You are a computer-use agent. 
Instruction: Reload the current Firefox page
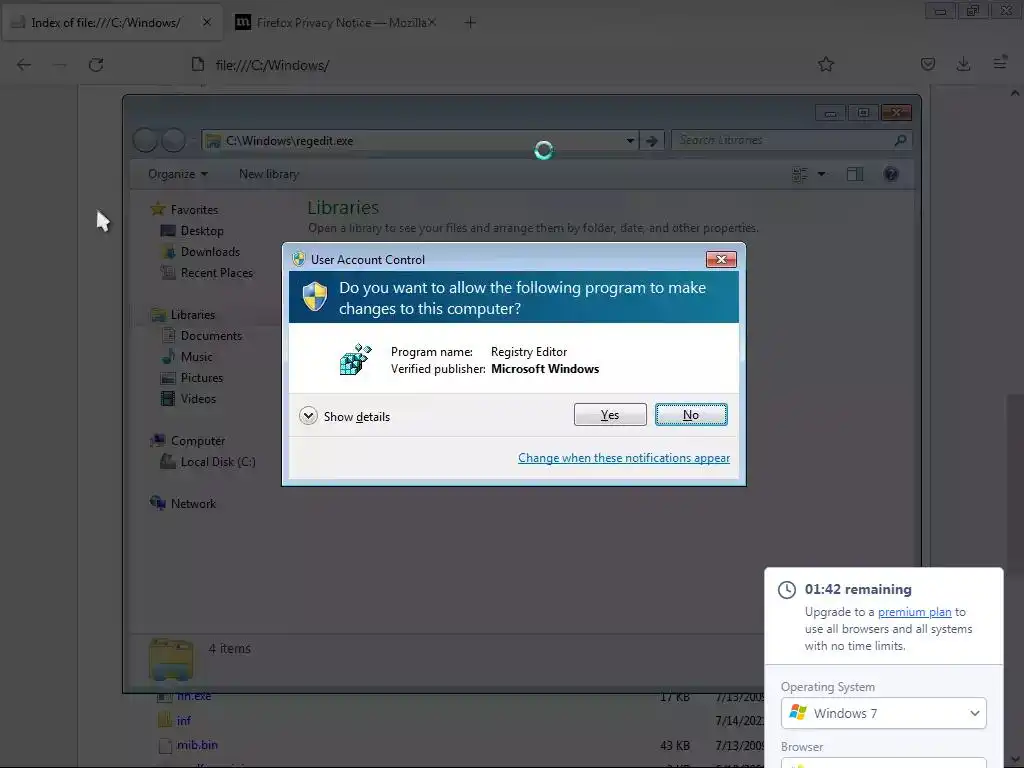[96, 65]
